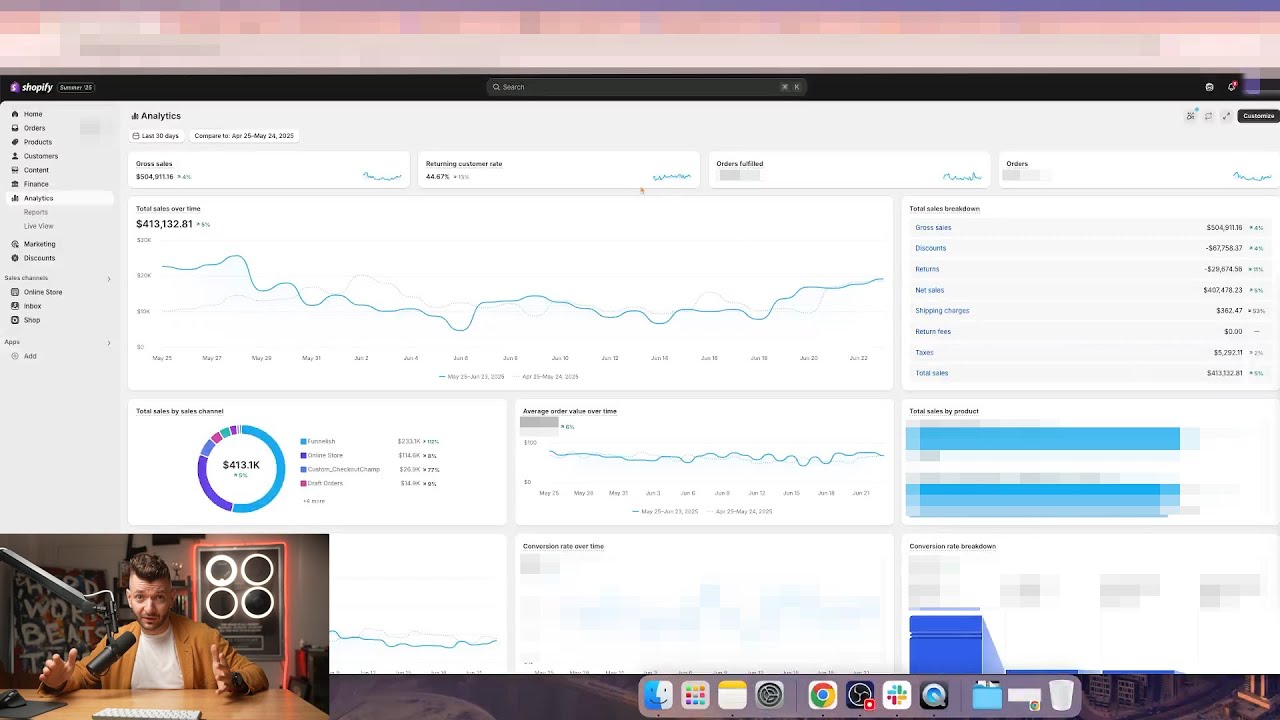This screenshot has height=720, width=1280.
Task: Click the Shopify logo in the top bar
Action: pyautogui.click(x=31, y=87)
